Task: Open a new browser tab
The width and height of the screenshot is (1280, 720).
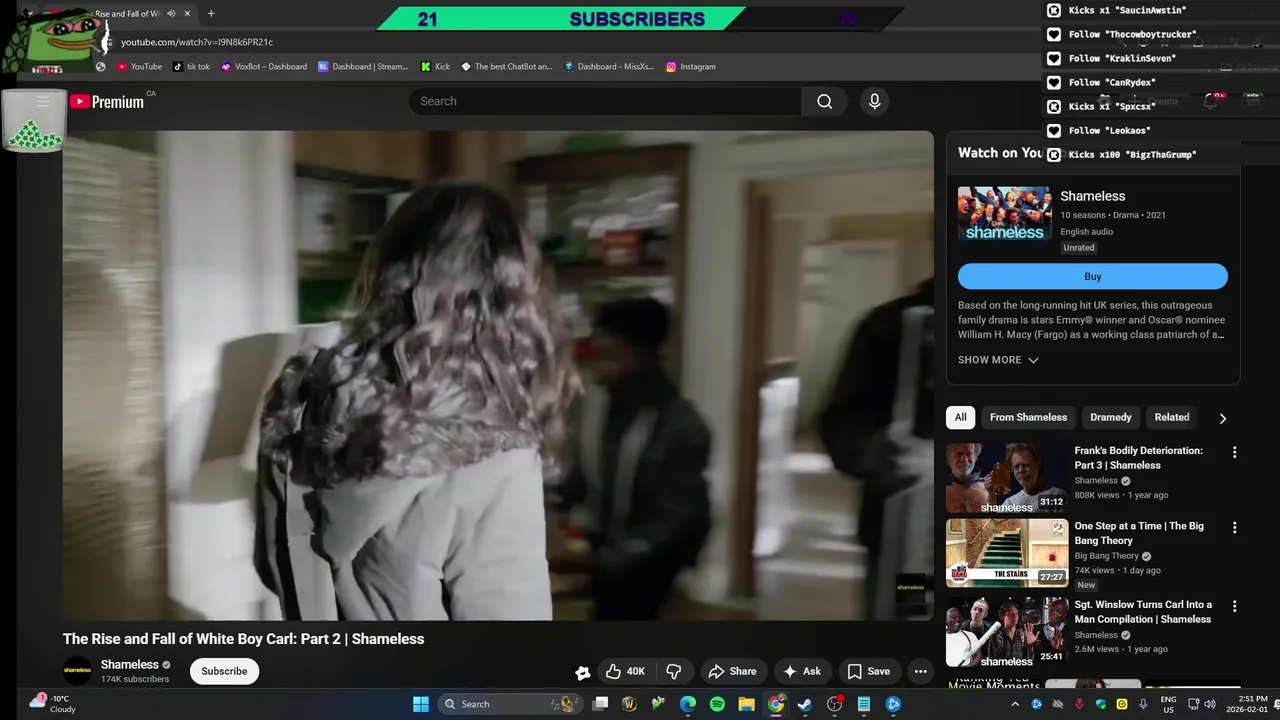Action: coord(211,14)
